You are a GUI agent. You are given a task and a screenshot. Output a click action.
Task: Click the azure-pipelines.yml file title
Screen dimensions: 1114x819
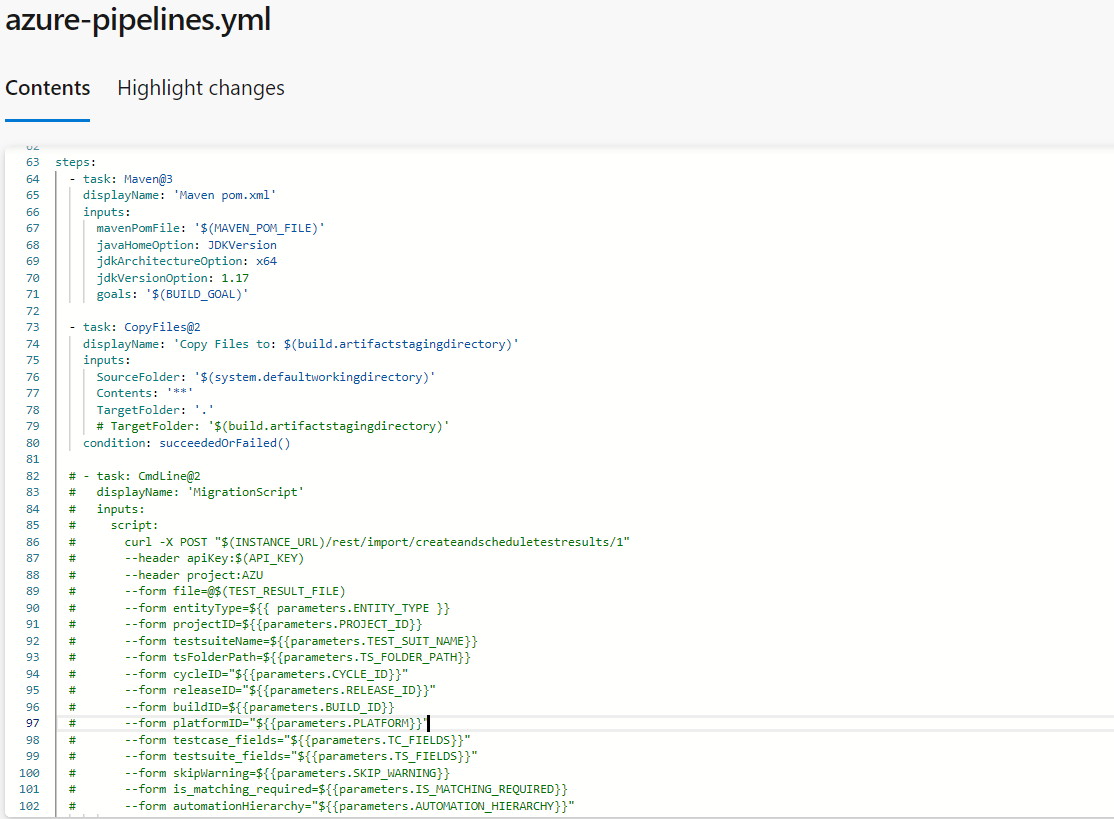(138, 19)
